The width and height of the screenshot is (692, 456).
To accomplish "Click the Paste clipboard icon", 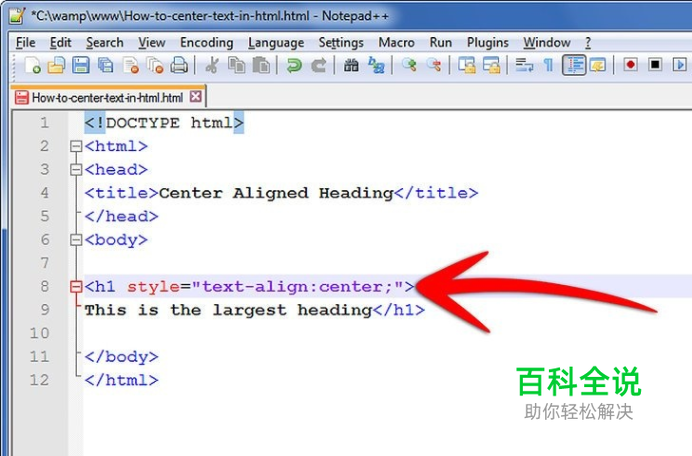I will tap(261, 66).
